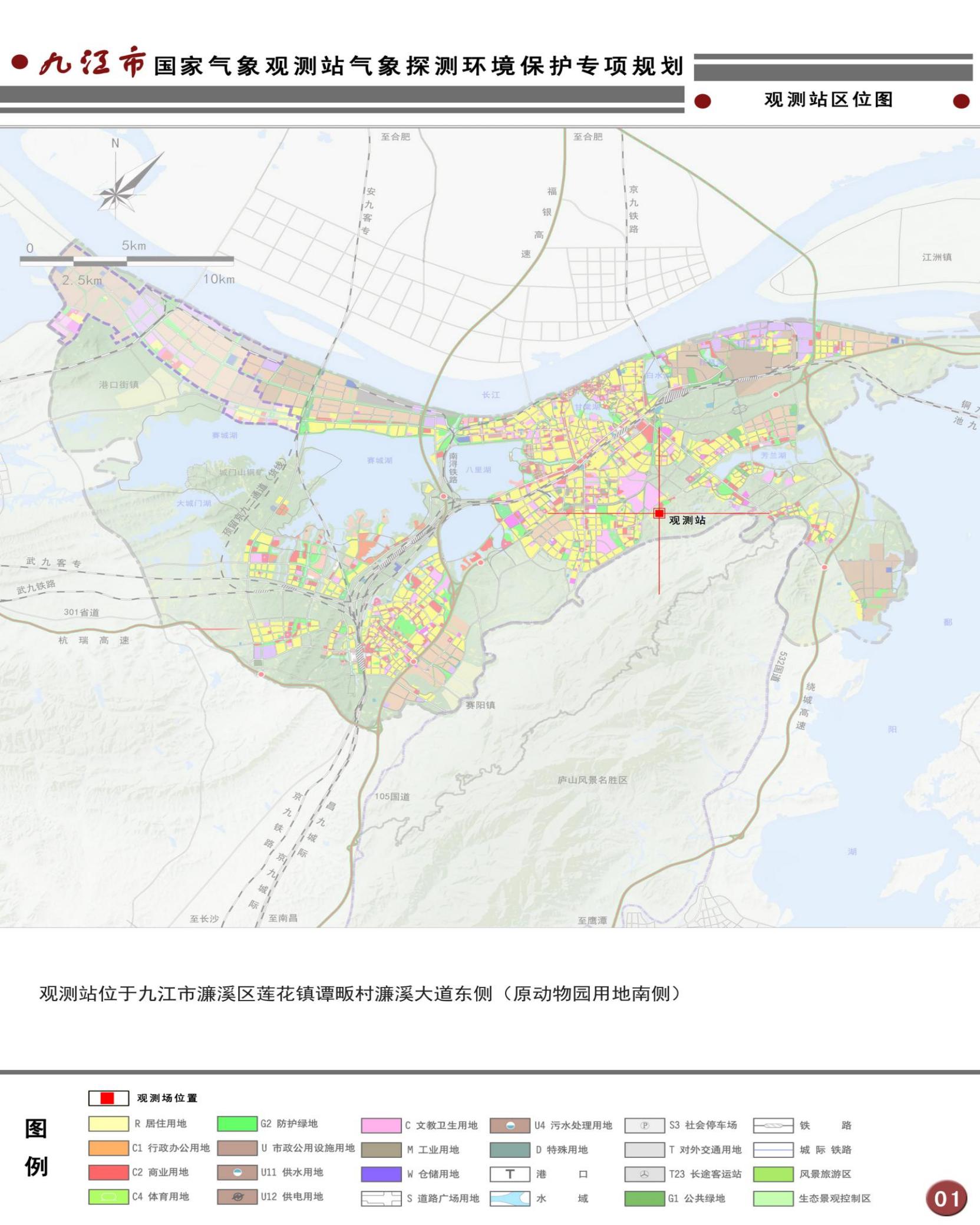980x1225 pixels.
Task: Click the S3 社会停车场 parking legend icon
Action: coord(644,1125)
